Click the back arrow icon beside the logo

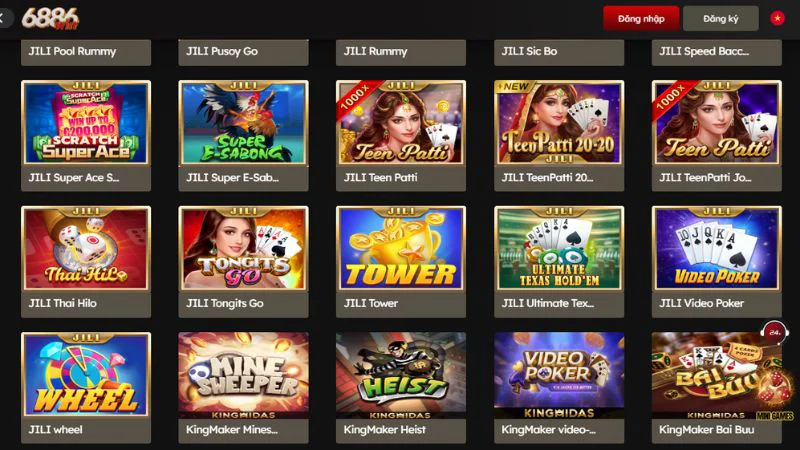(2, 19)
